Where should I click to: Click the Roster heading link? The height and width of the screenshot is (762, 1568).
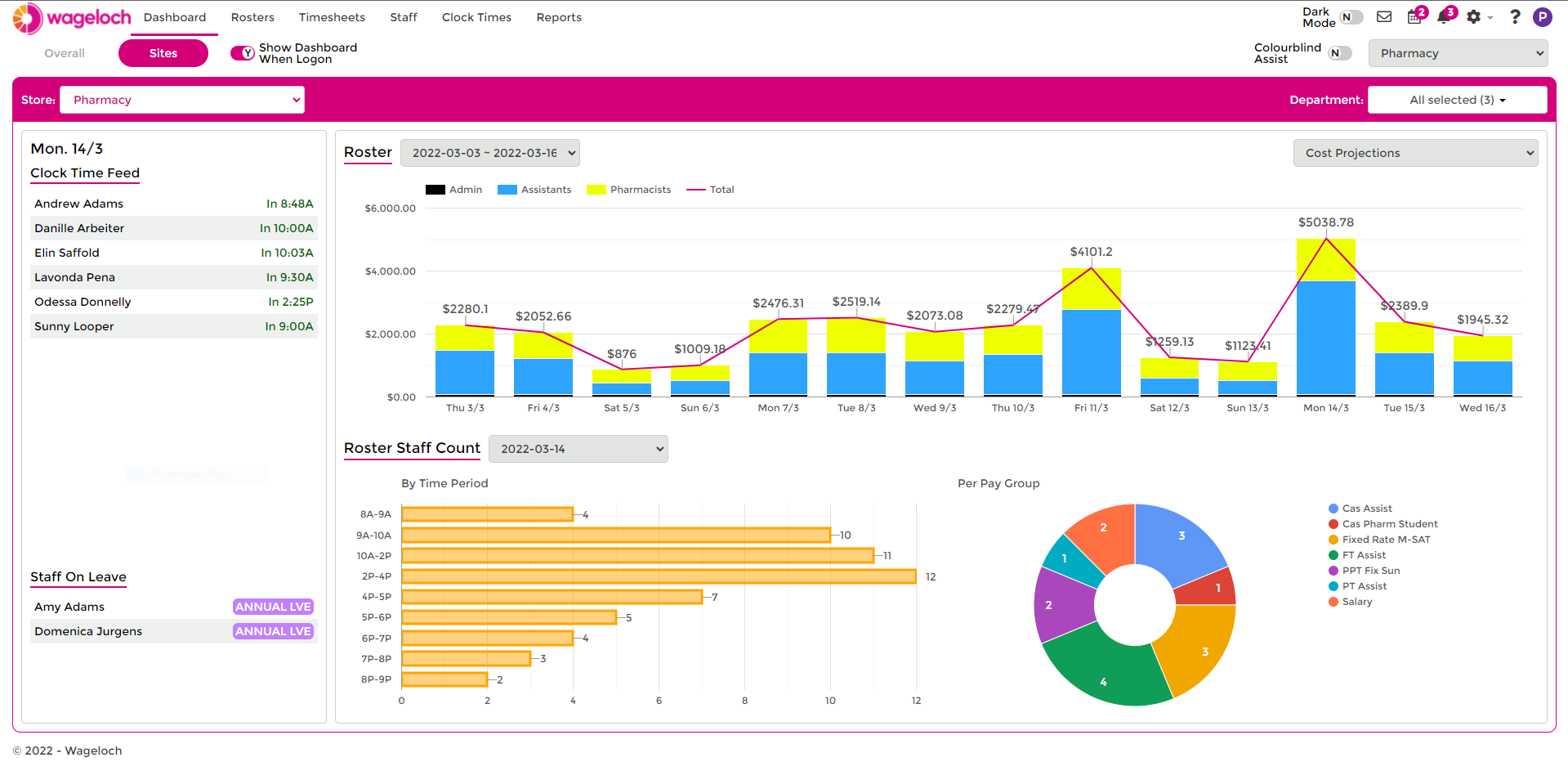coord(368,152)
